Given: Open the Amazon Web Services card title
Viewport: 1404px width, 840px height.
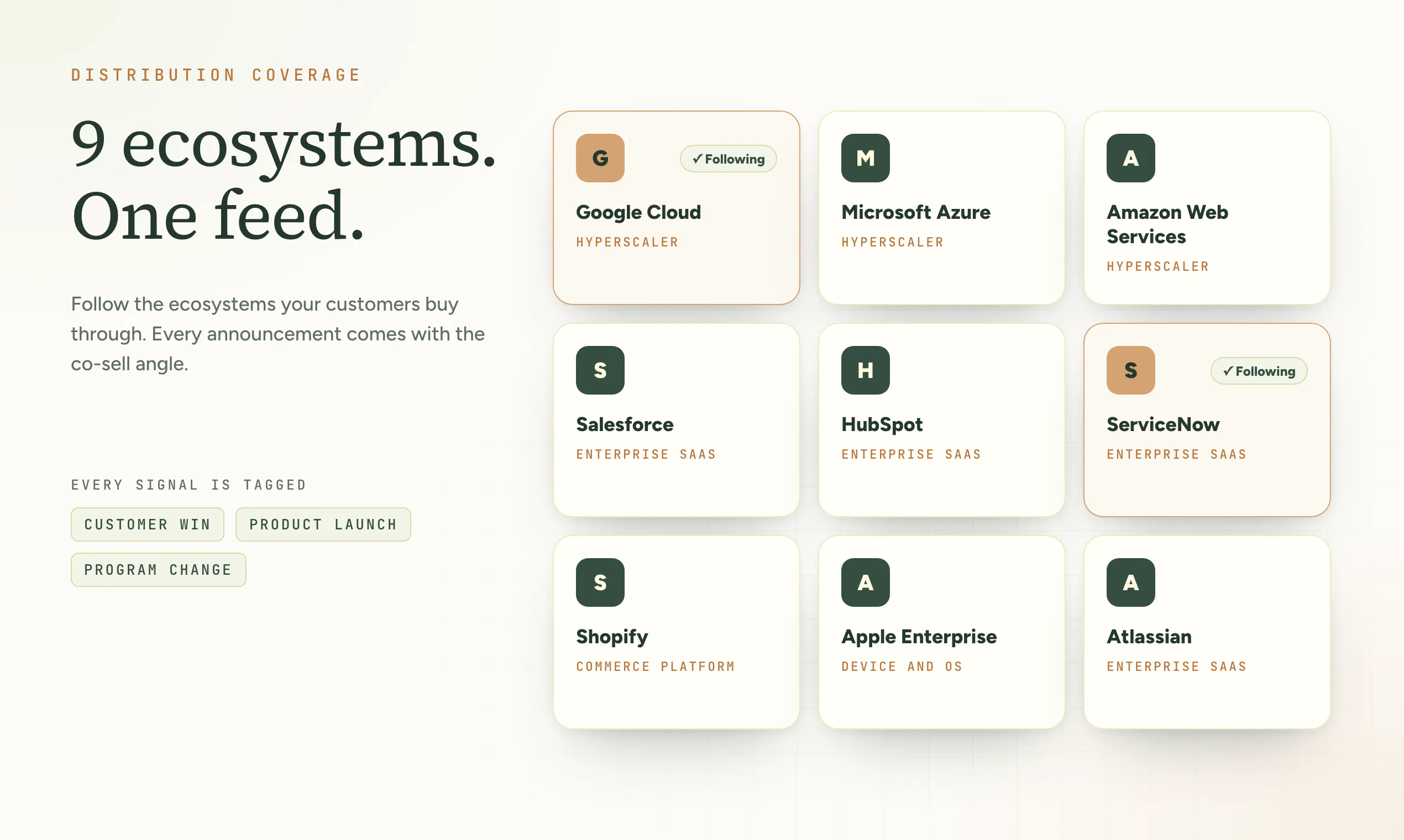Looking at the screenshot, I should coord(1167,224).
